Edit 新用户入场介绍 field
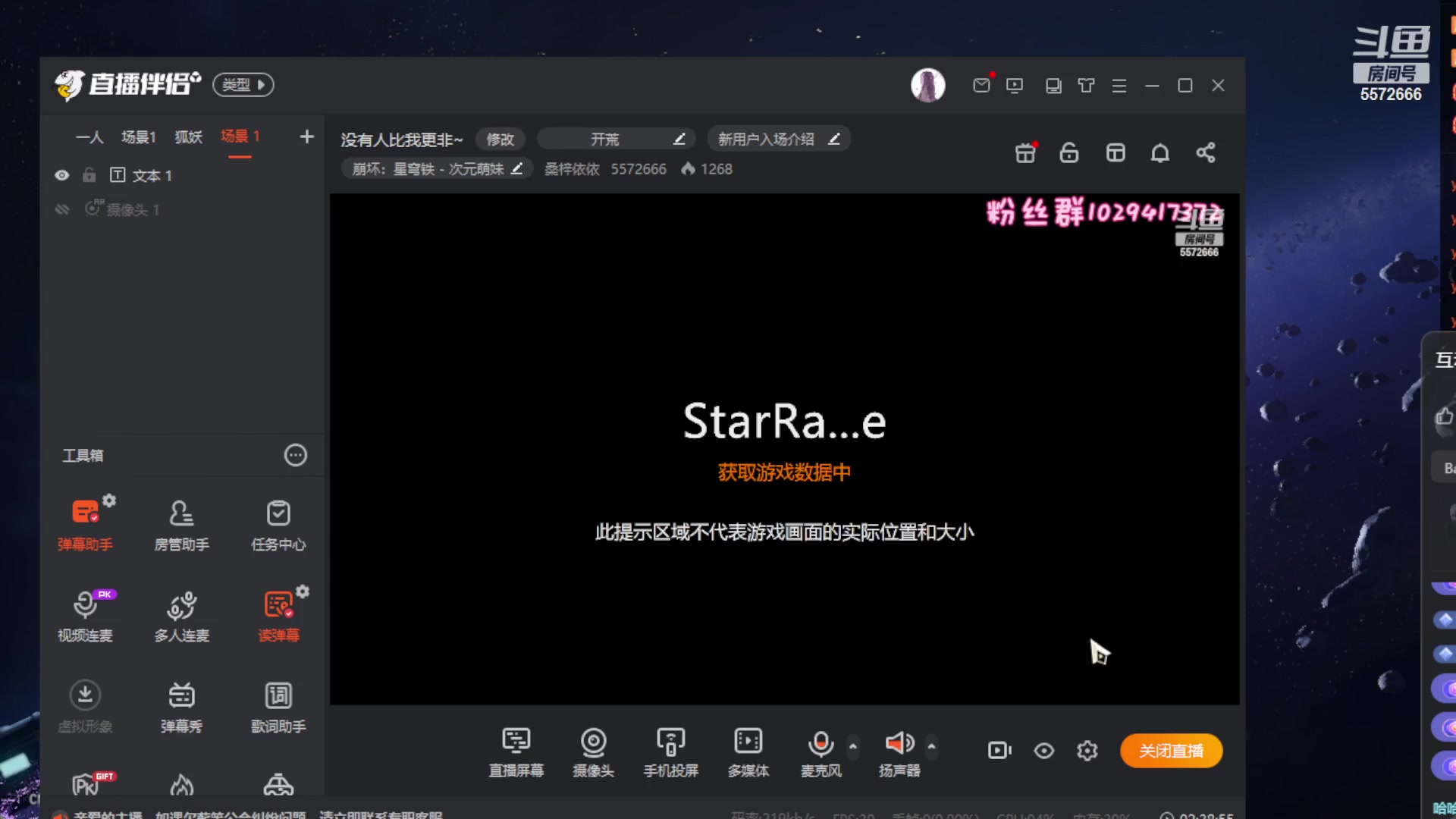Screen dimensions: 1456x819 tap(779, 140)
